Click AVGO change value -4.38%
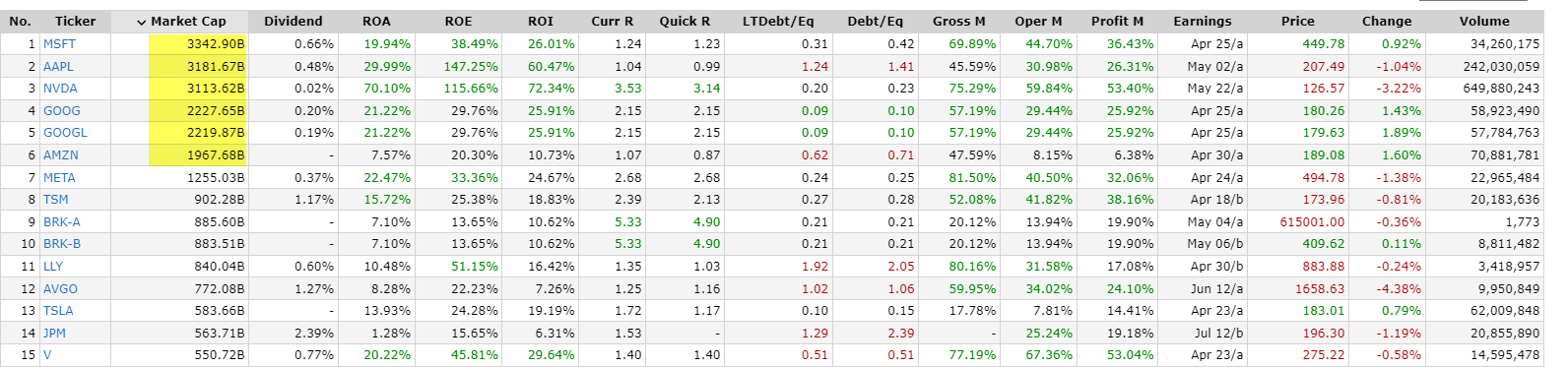 coord(1400,289)
